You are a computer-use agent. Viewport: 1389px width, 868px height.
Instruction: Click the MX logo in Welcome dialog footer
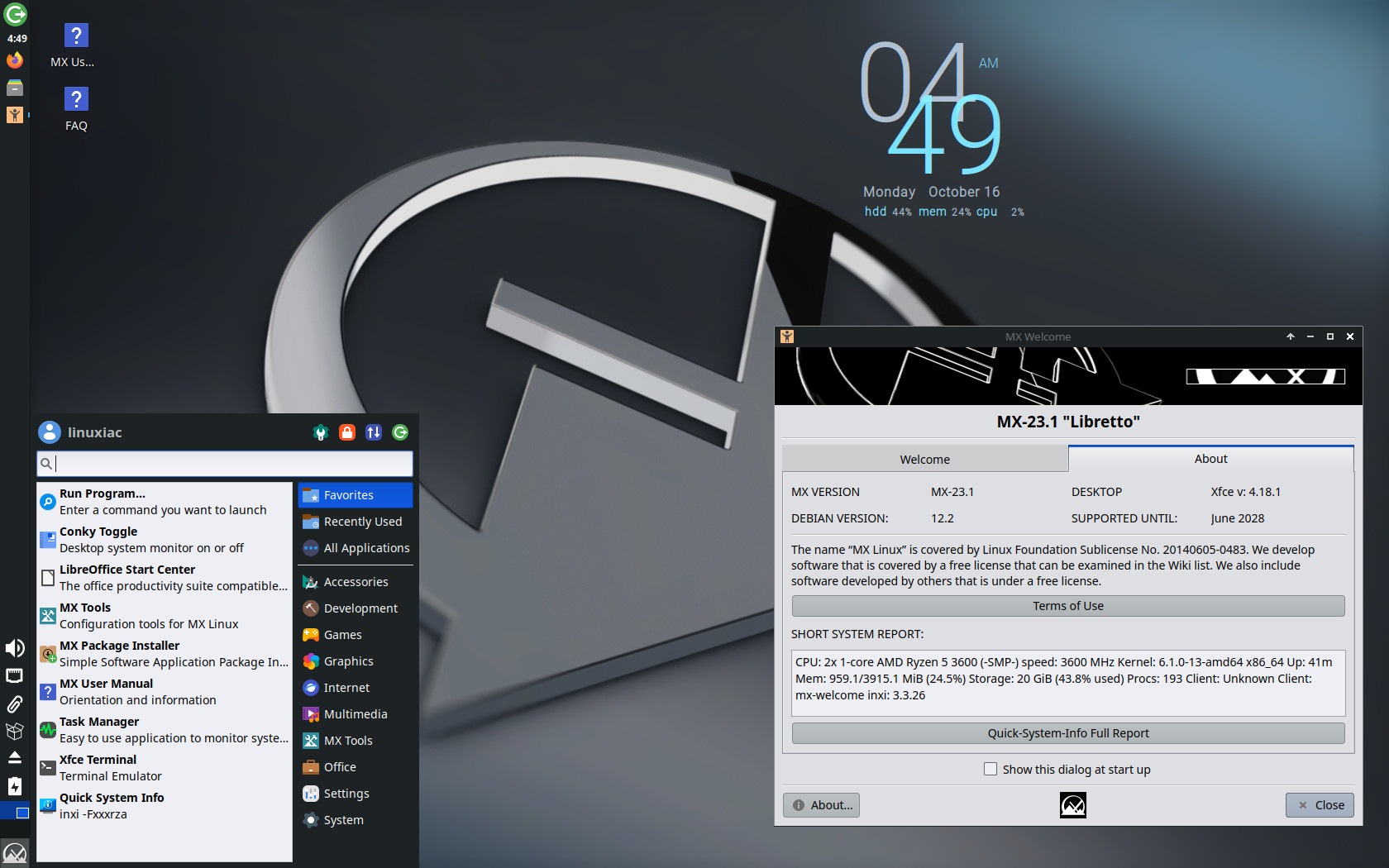1073,805
